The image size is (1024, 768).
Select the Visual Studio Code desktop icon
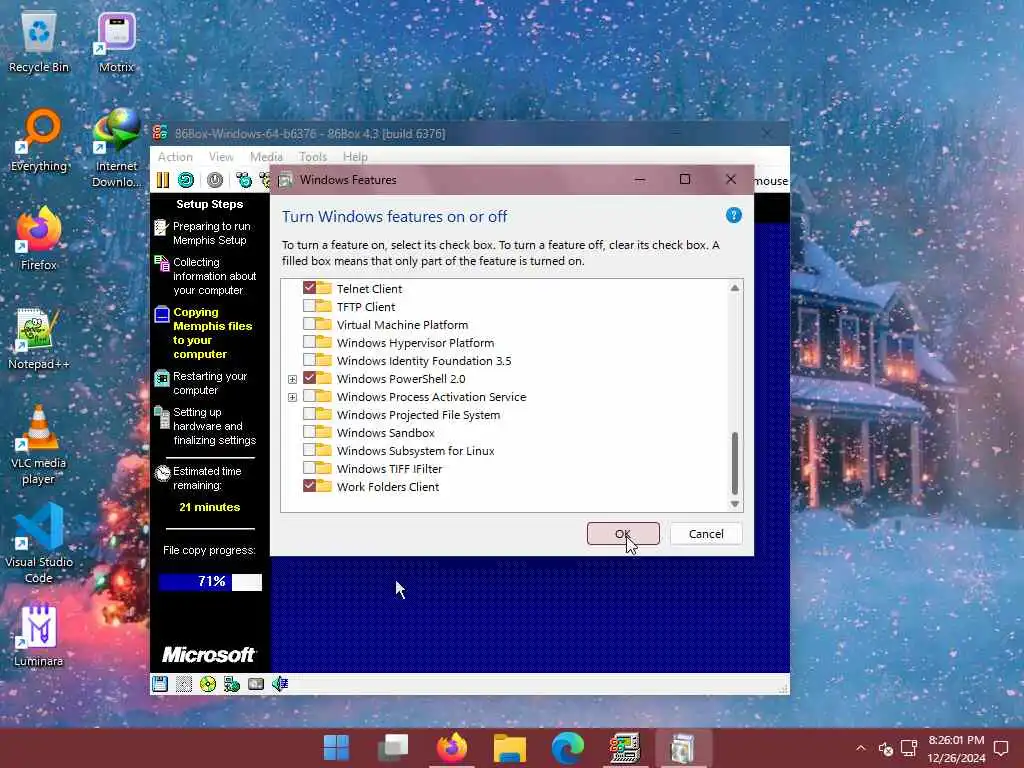point(39,545)
